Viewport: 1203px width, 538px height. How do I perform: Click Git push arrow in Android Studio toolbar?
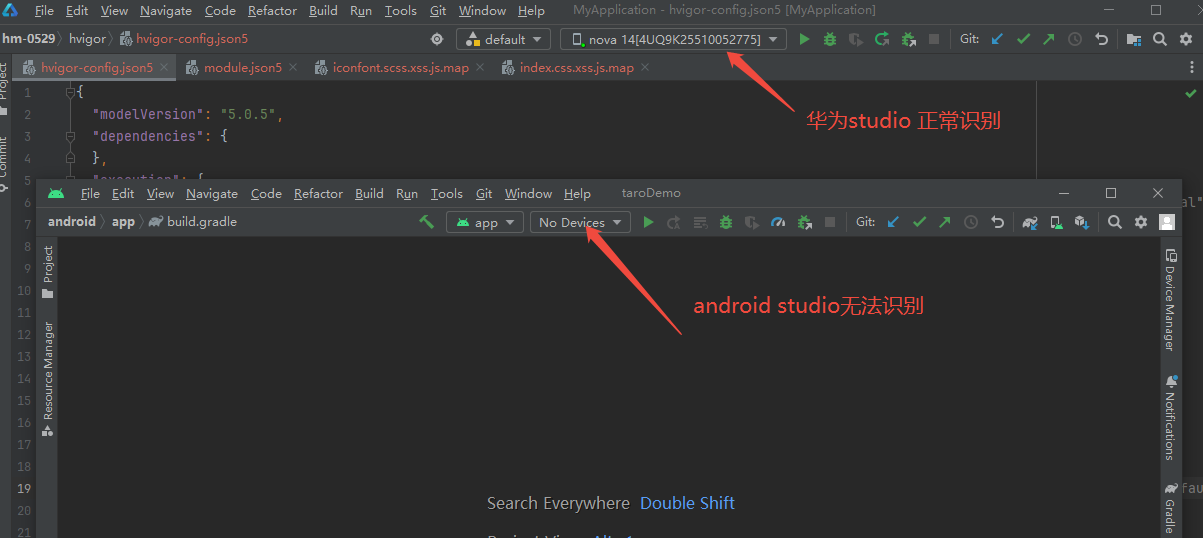click(944, 222)
